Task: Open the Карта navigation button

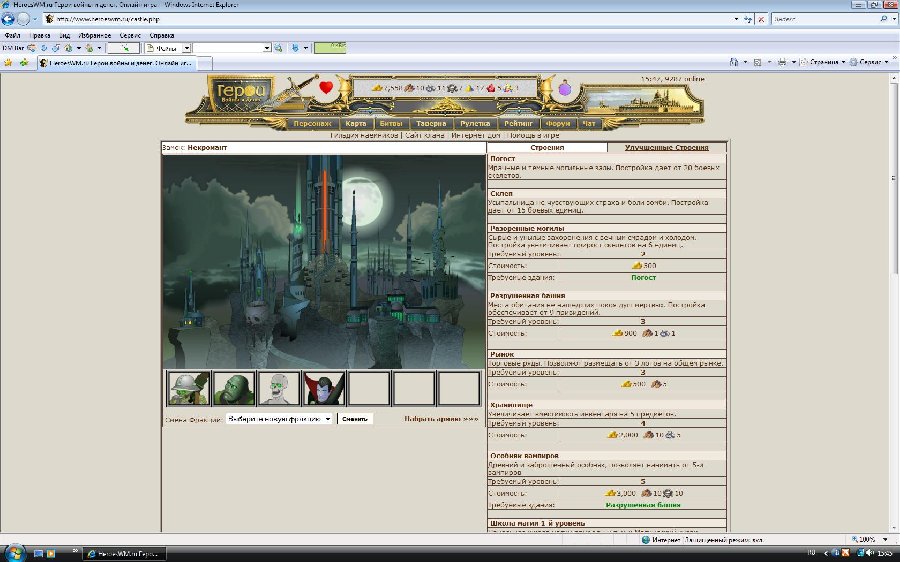Action: pos(356,123)
